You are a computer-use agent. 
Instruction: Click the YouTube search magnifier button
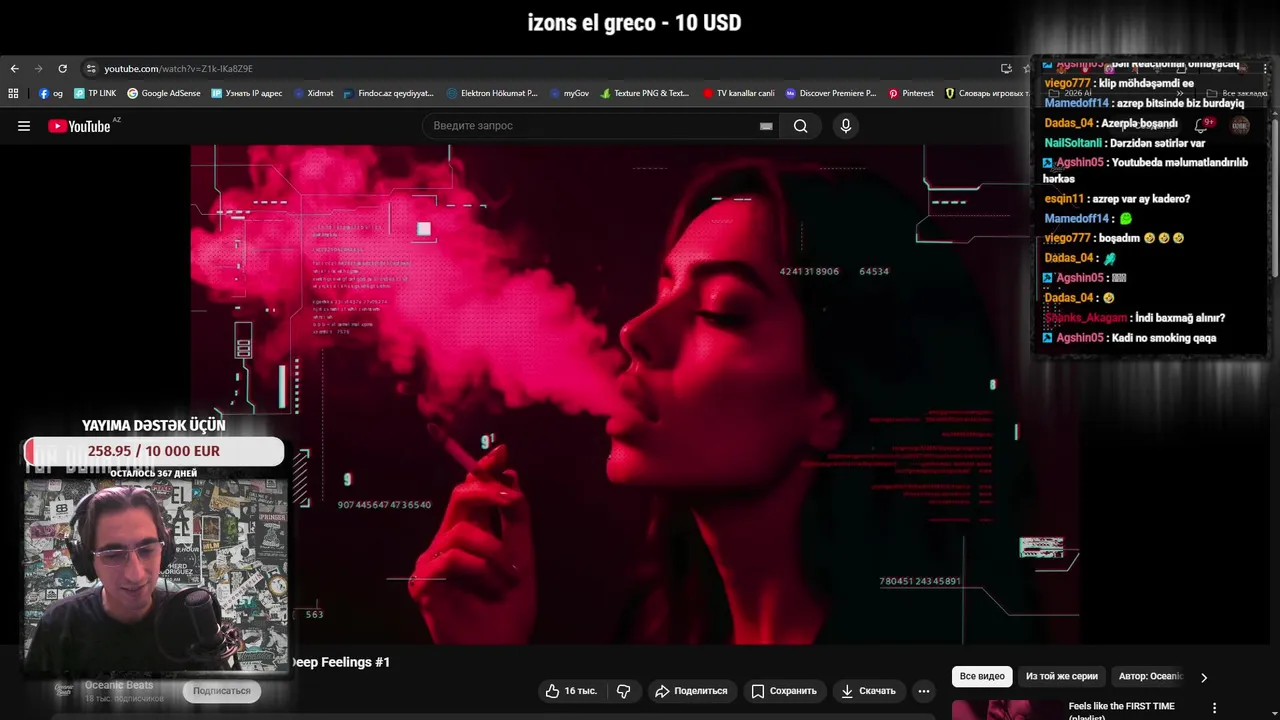point(801,126)
